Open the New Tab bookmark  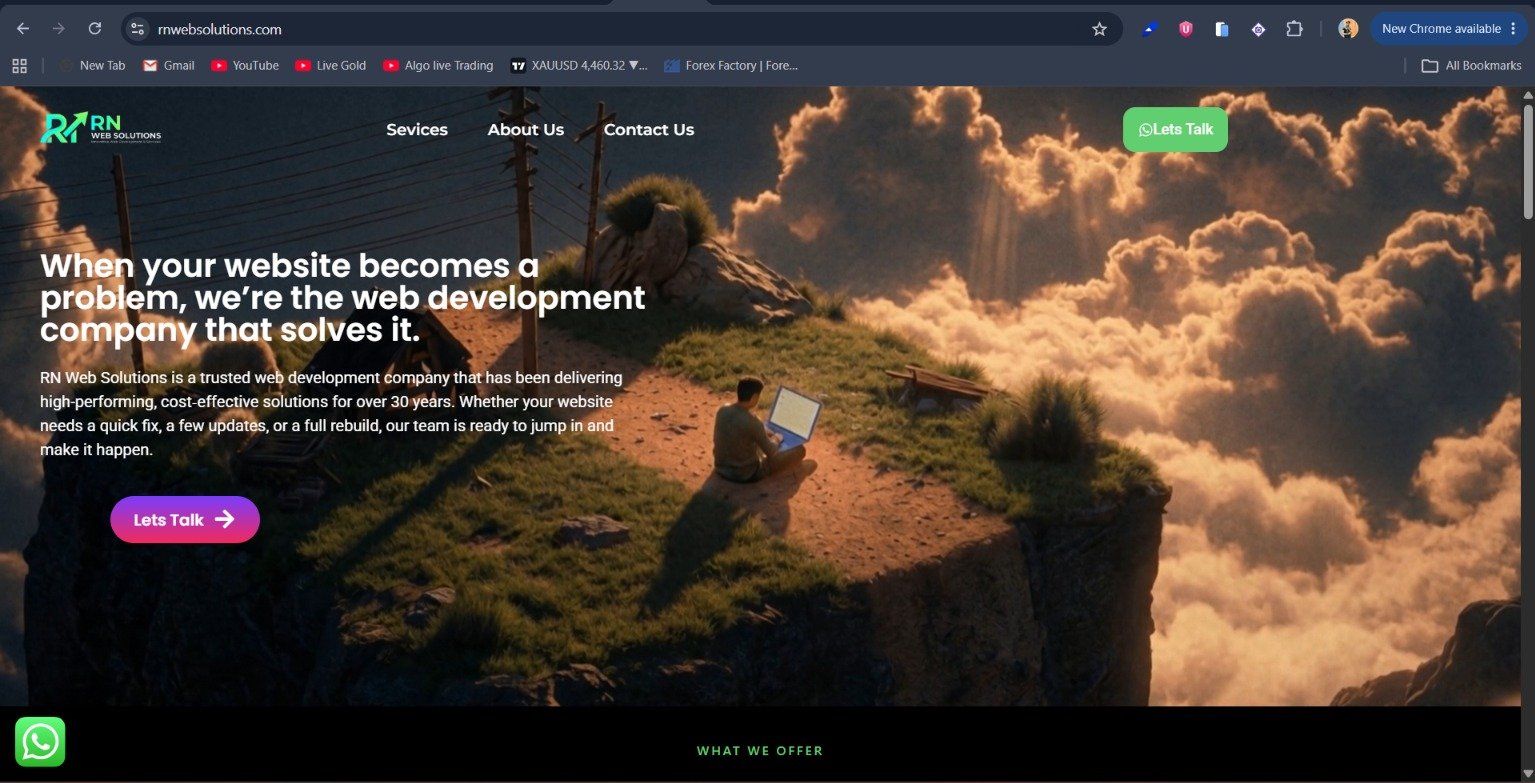(x=92, y=65)
